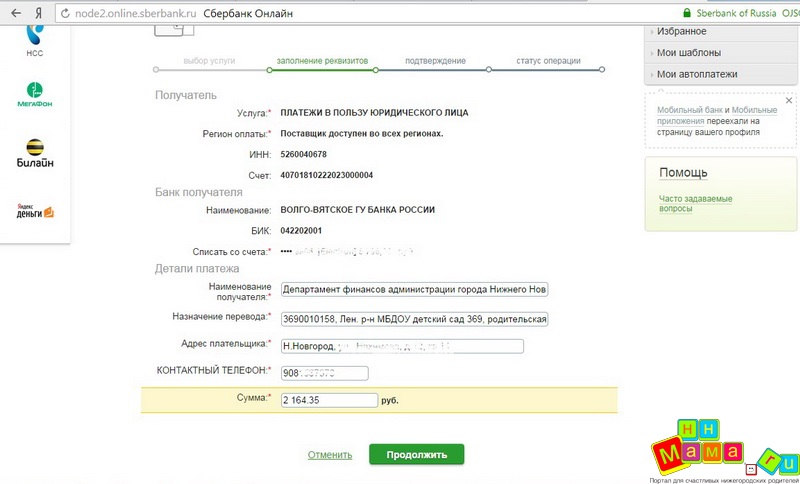Click the Сумма input field

coord(330,400)
